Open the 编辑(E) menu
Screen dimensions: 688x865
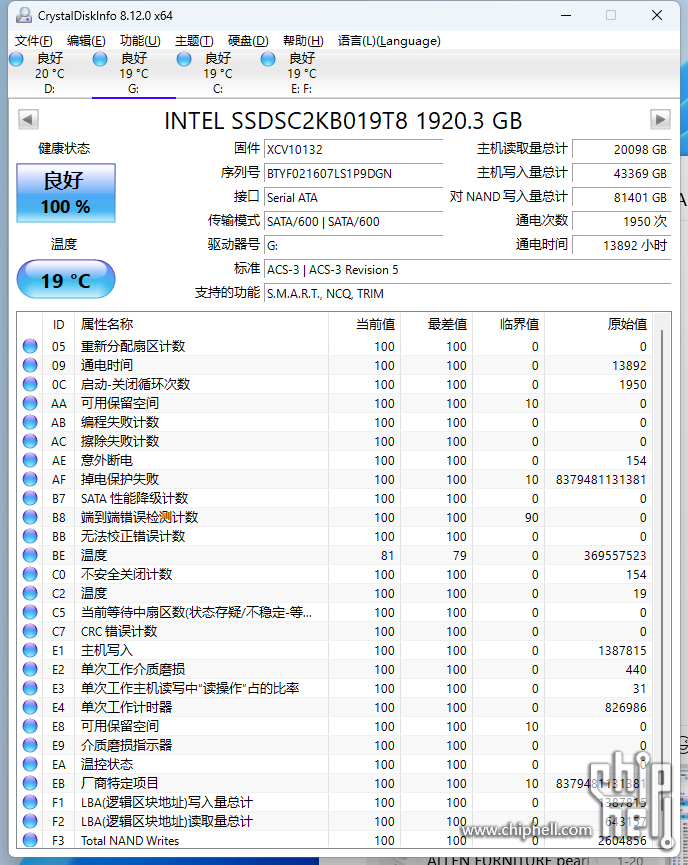[86, 41]
